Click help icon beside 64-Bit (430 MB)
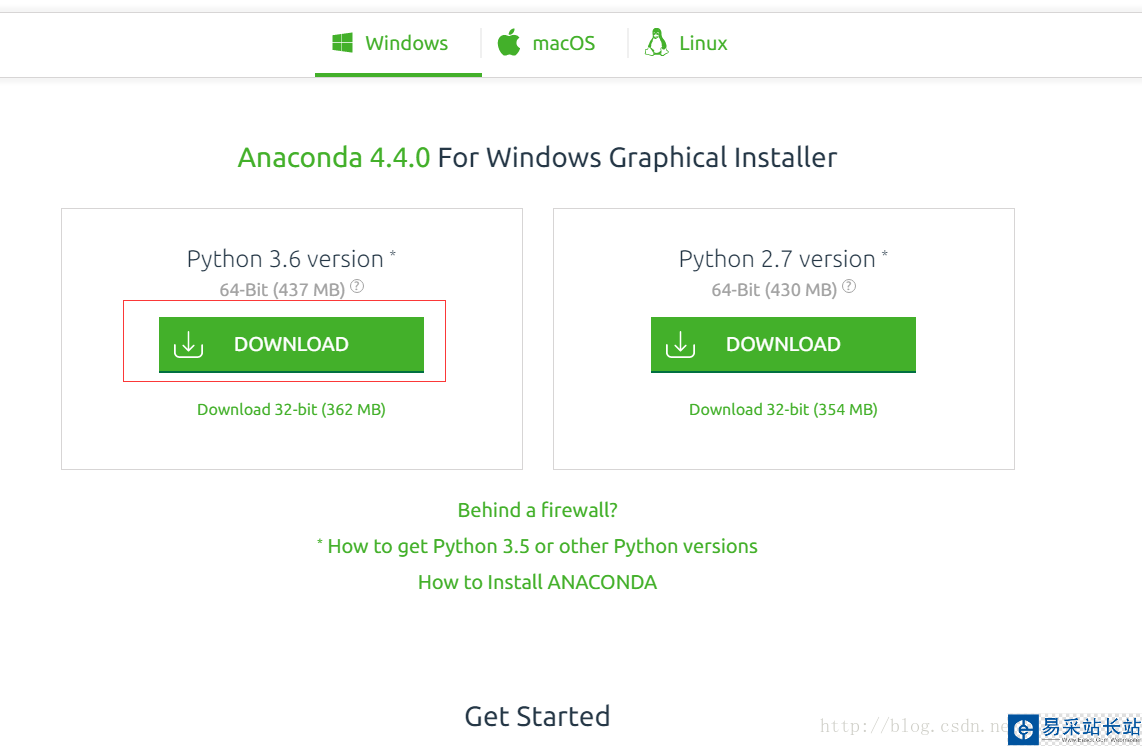 point(849,286)
